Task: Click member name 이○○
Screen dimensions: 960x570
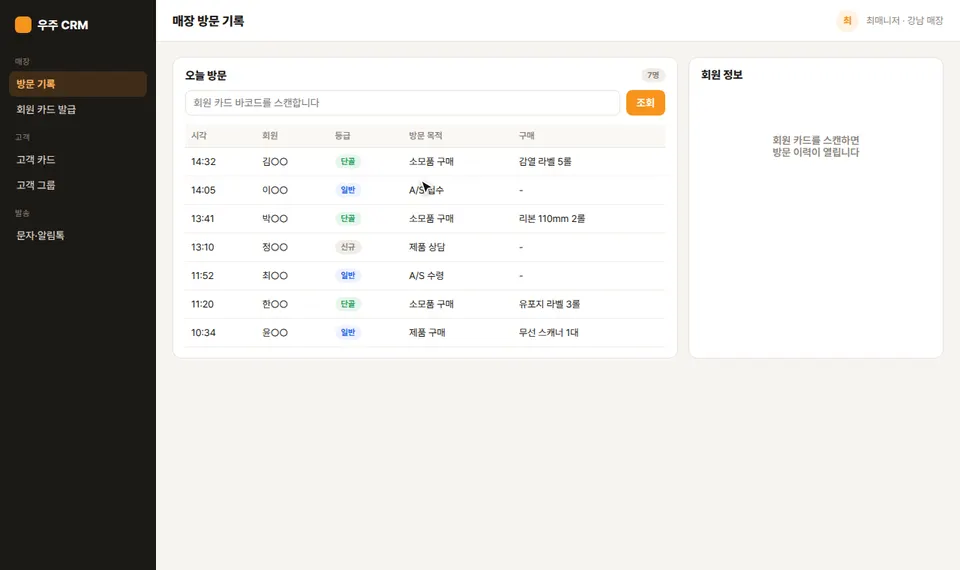Action: [275, 190]
